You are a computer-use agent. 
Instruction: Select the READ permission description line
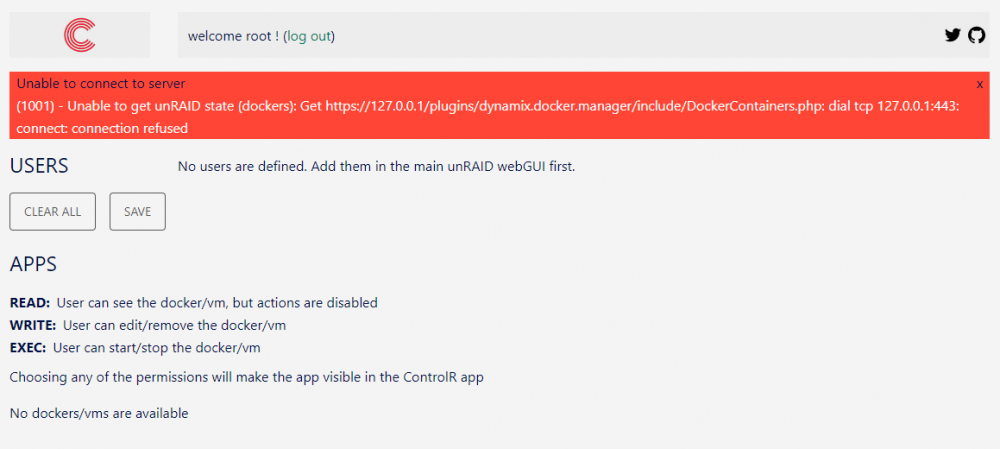point(193,303)
